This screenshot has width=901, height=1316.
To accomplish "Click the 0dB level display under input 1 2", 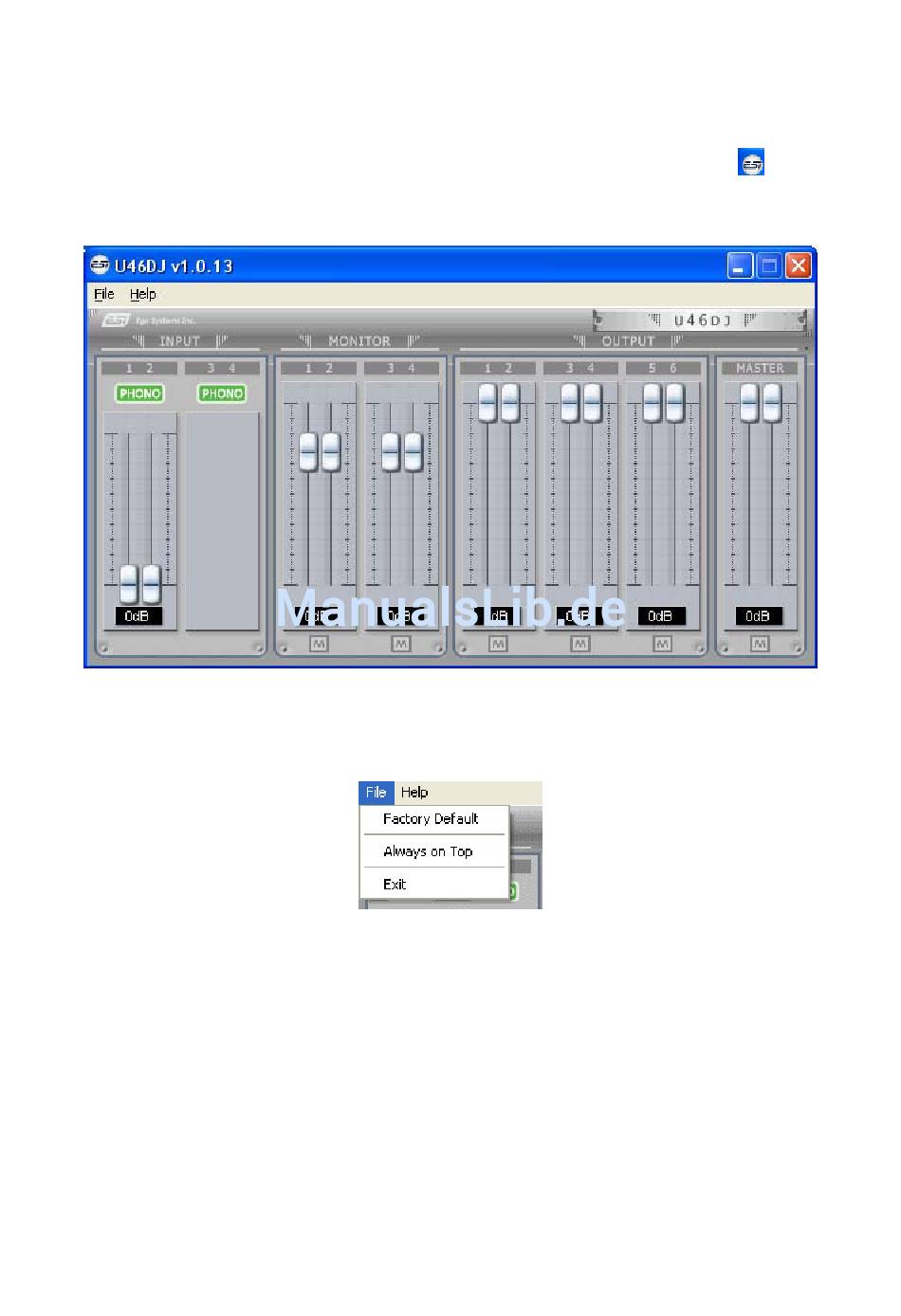I will point(139,616).
